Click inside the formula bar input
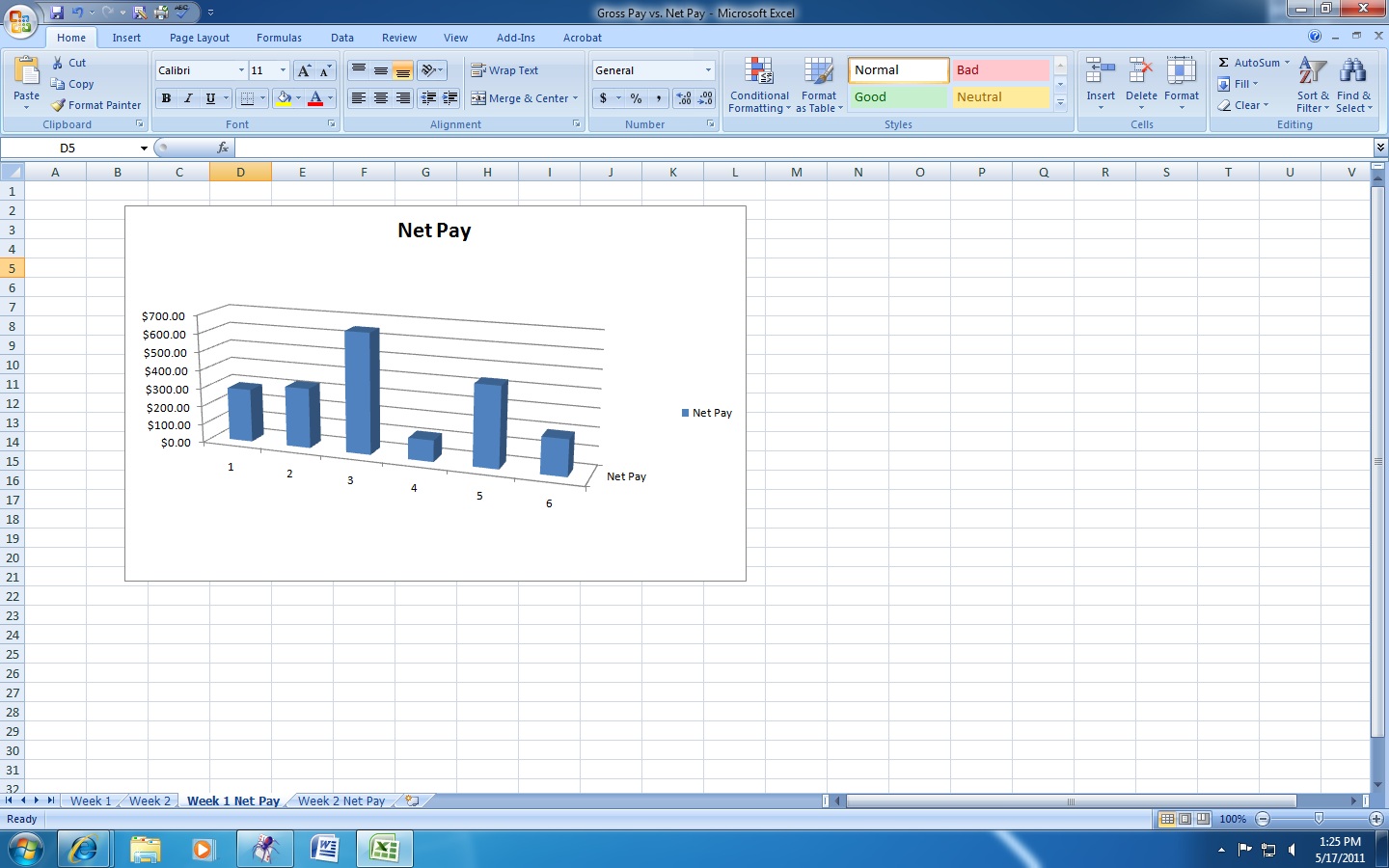Image resolution: width=1389 pixels, height=868 pixels. (804, 148)
